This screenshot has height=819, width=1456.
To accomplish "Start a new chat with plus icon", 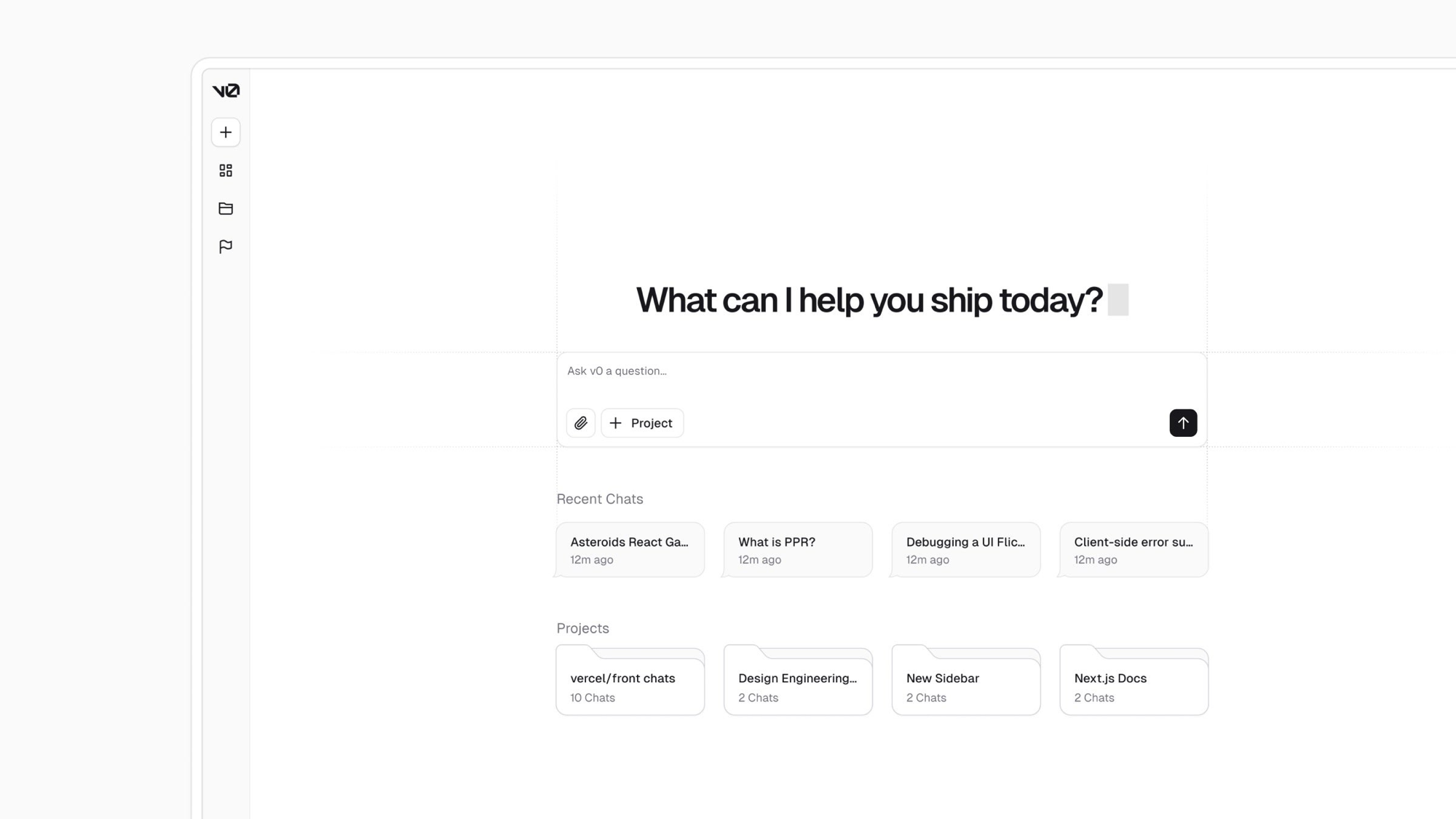I will pyautogui.click(x=226, y=132).
